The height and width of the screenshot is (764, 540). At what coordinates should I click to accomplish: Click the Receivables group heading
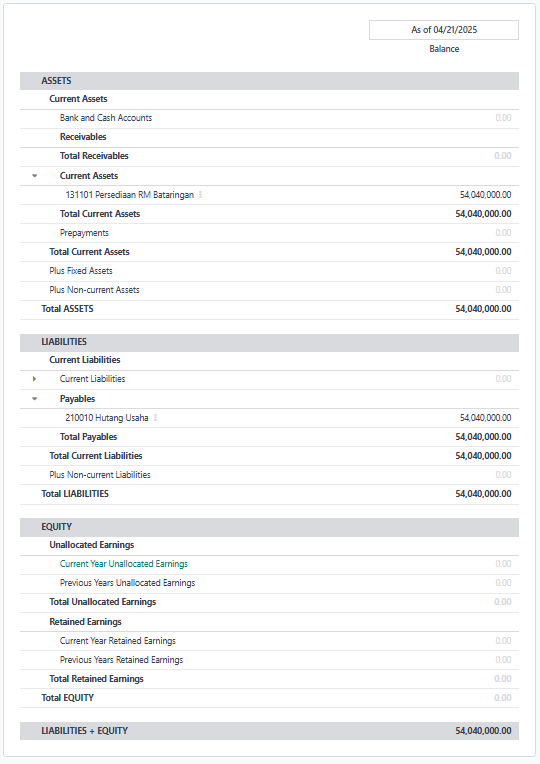[83, 137]
